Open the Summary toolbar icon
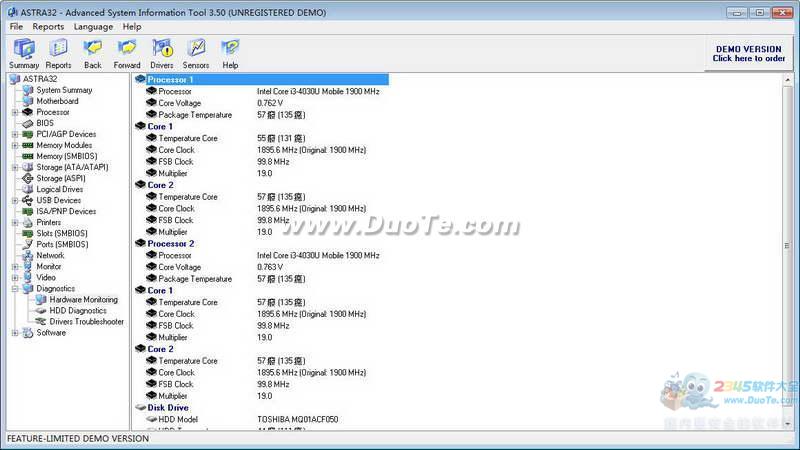Screen dimensions: 800x450 24,53
